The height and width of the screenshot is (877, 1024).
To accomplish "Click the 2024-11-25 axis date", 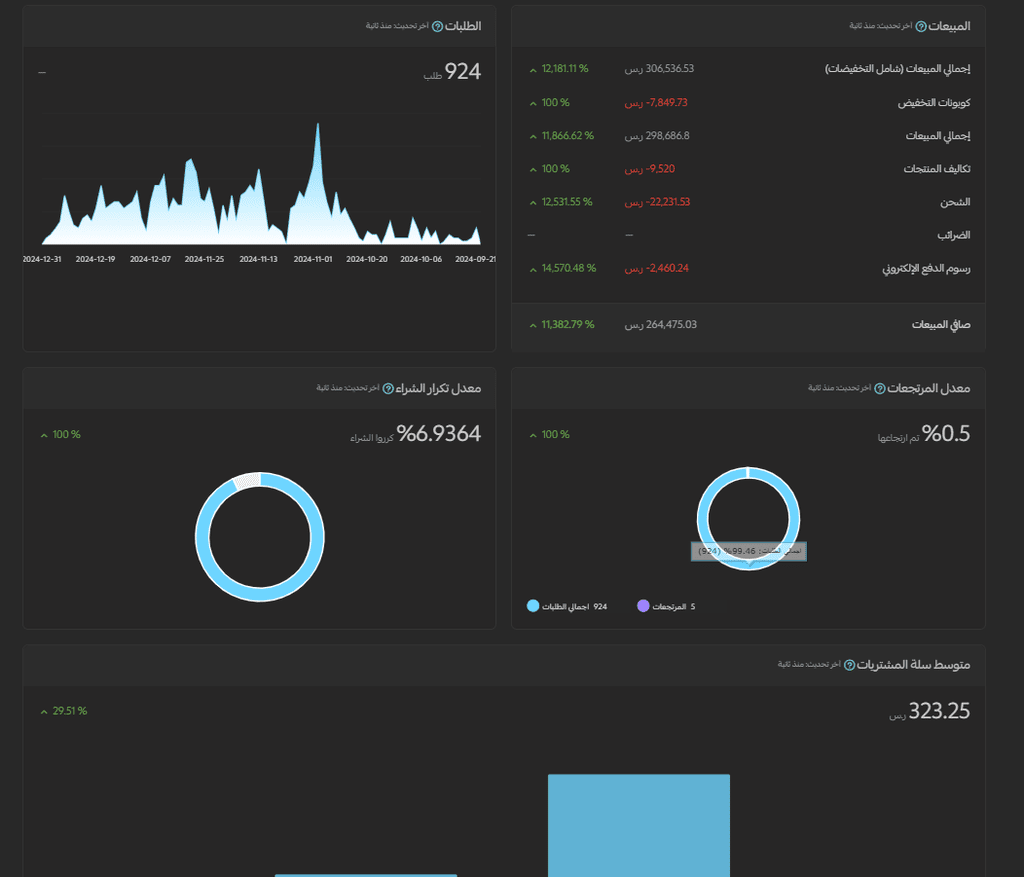I will (x=204, y=259).
